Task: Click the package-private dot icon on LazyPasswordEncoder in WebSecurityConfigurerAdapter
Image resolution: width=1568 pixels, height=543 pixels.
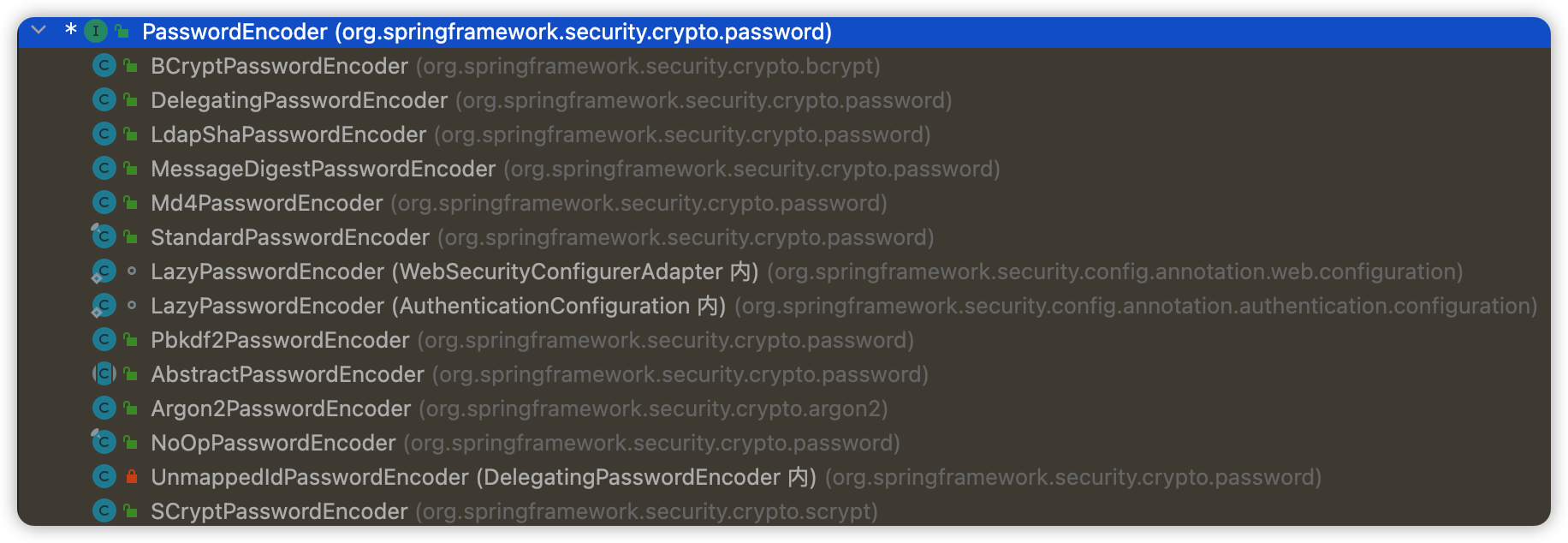Action: [x=131, y=271]
